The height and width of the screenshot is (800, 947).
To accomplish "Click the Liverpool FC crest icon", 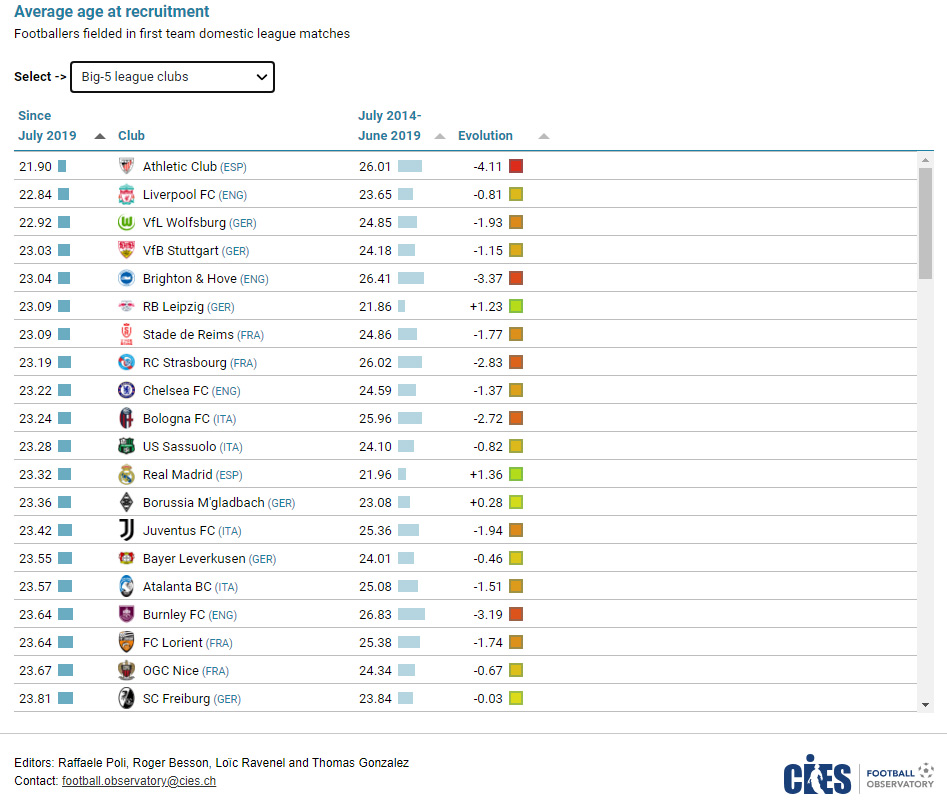I will click(x=126, y=195).
